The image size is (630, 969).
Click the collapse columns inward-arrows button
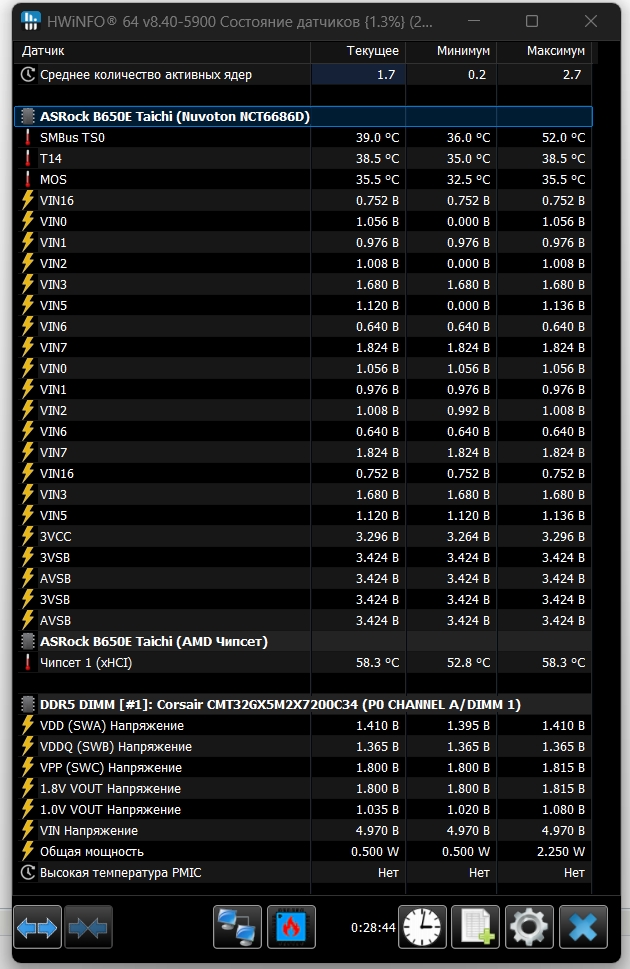(88, 926)
